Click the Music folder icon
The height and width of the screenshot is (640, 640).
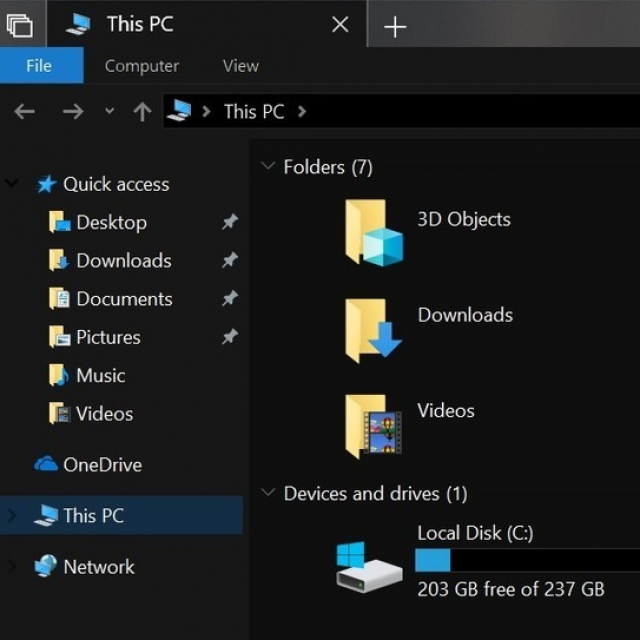(59, 375)
